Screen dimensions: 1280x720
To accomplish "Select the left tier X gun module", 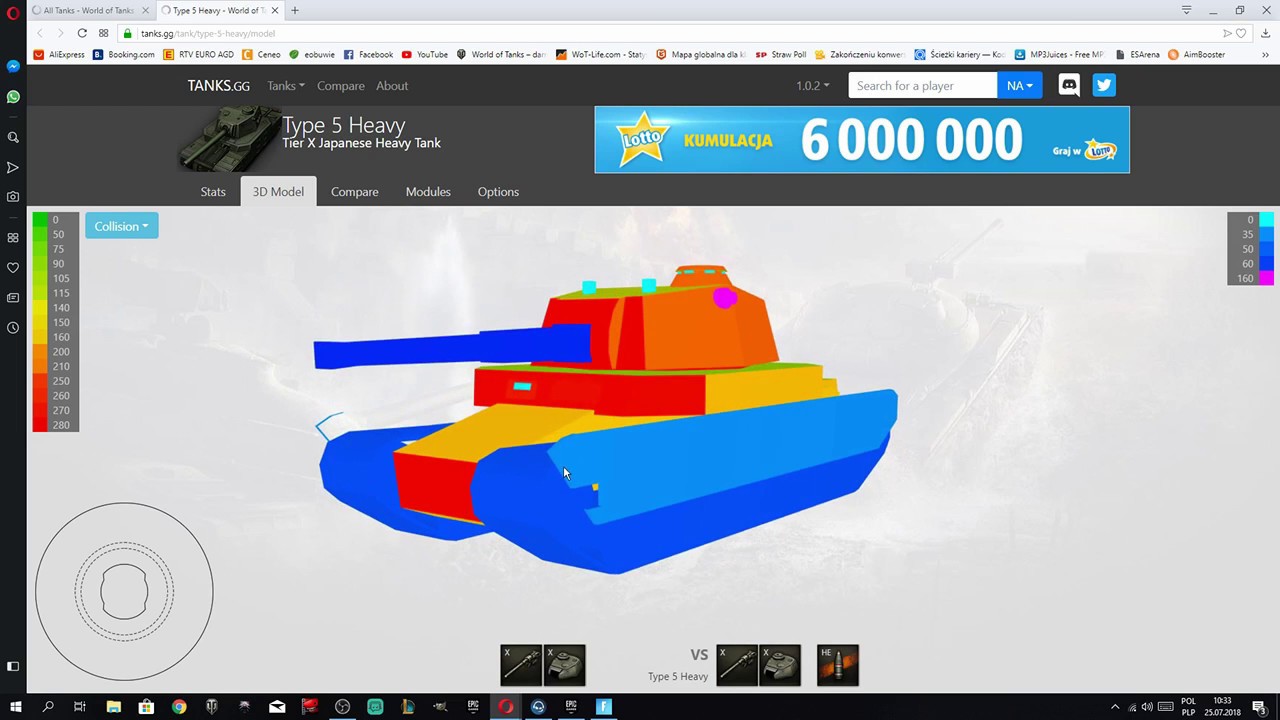I will coord(522,665).
